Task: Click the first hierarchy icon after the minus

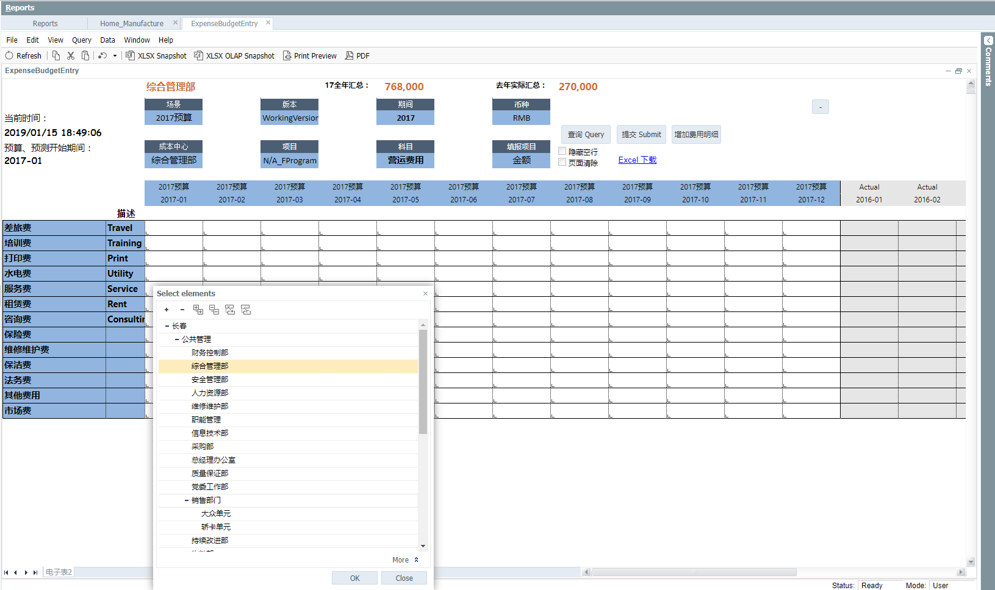Action: (198, 310)
